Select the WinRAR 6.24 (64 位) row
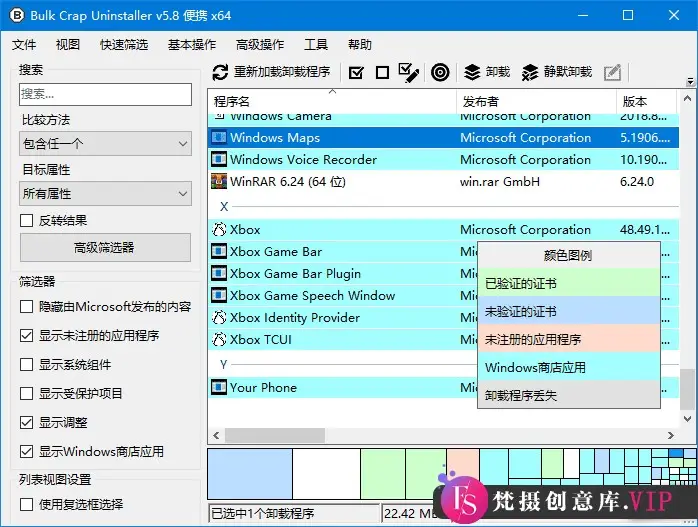The height and width of the screenshot is (527, 698). 443,182
